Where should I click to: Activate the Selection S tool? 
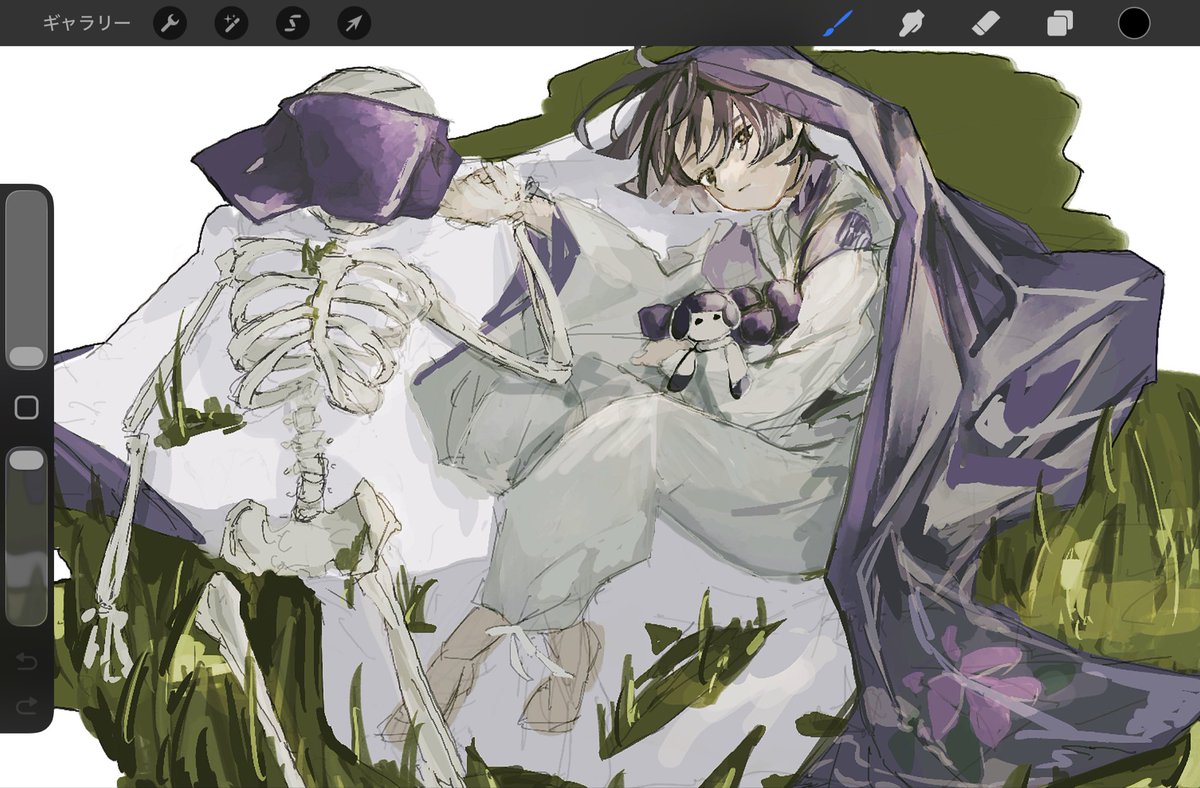coord(293,23)
